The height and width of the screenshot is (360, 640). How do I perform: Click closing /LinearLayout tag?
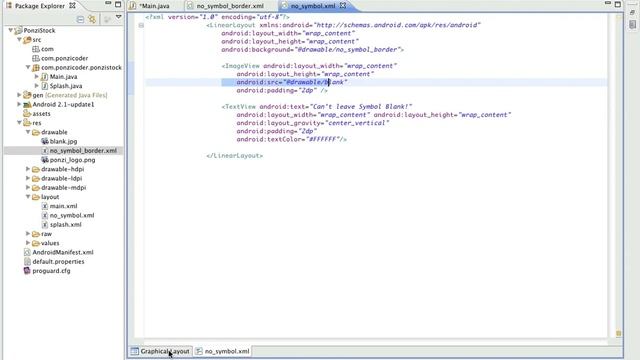235,156
